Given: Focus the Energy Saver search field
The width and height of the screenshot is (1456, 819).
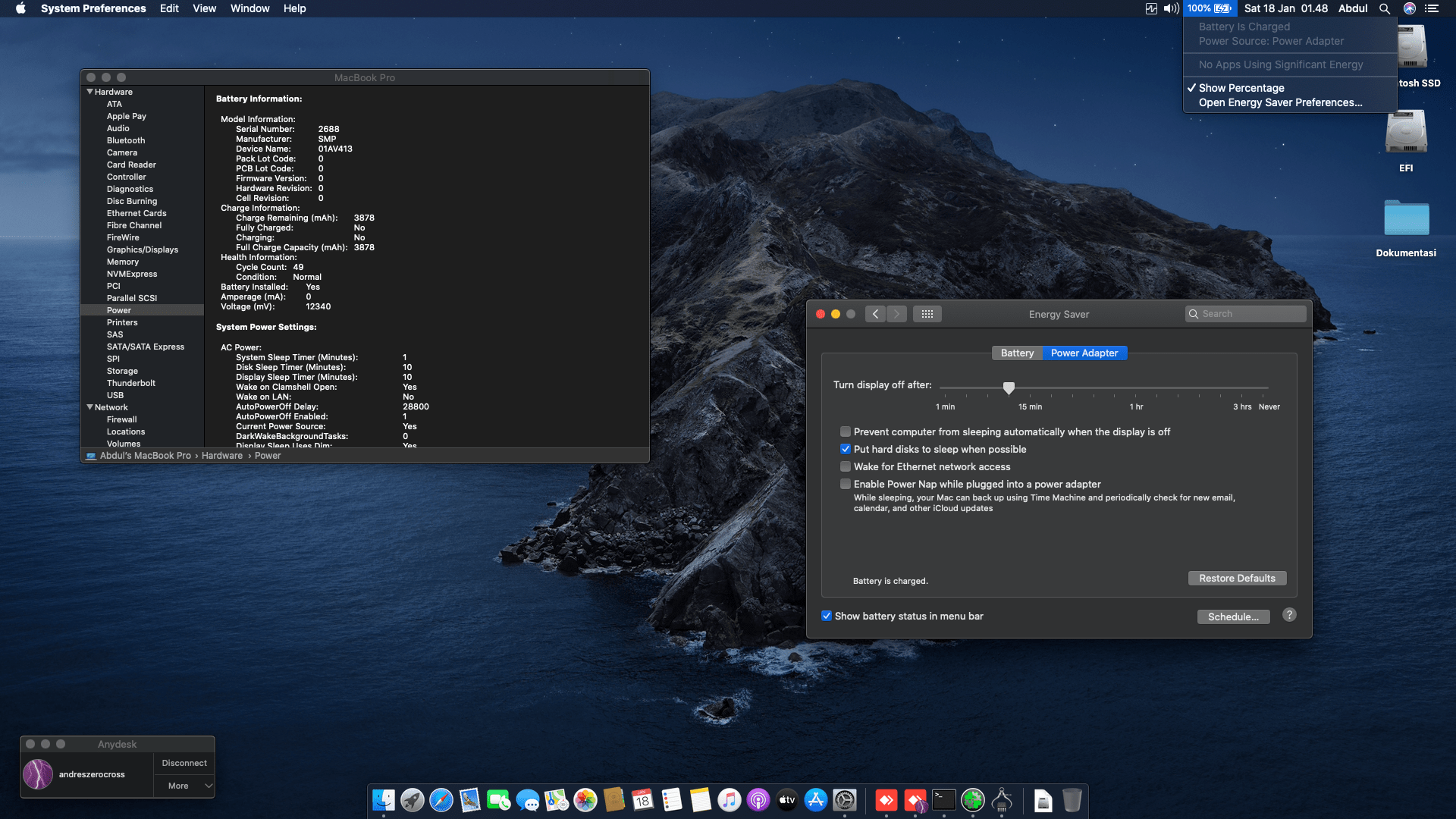Looking at the screenshot, I should (x=1245, y=314).
